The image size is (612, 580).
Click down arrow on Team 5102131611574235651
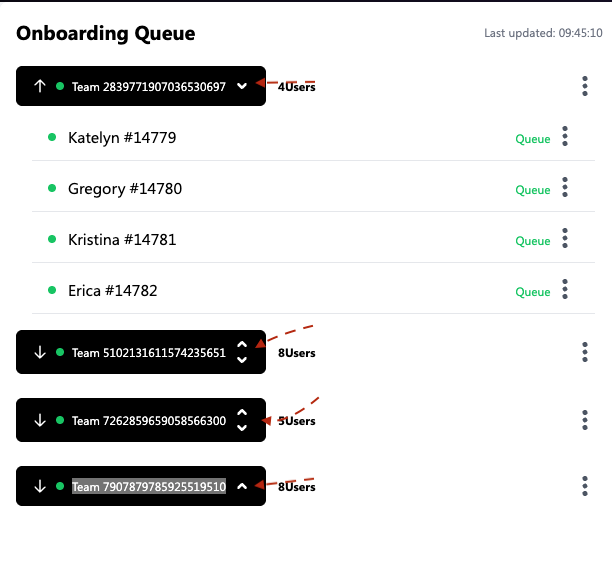coord(40,352)
